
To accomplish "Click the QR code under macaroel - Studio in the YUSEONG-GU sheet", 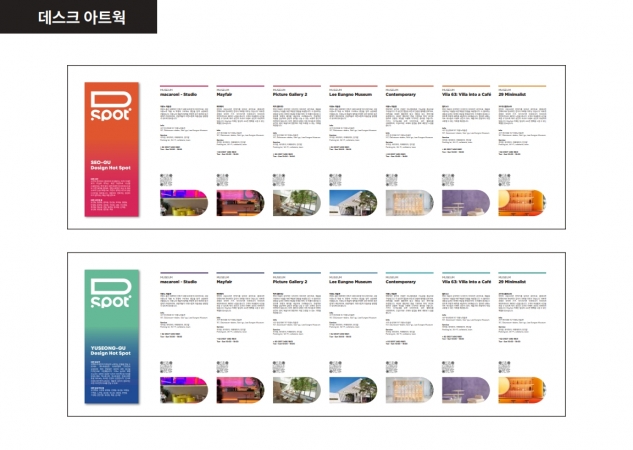I will tap(166, 367).
